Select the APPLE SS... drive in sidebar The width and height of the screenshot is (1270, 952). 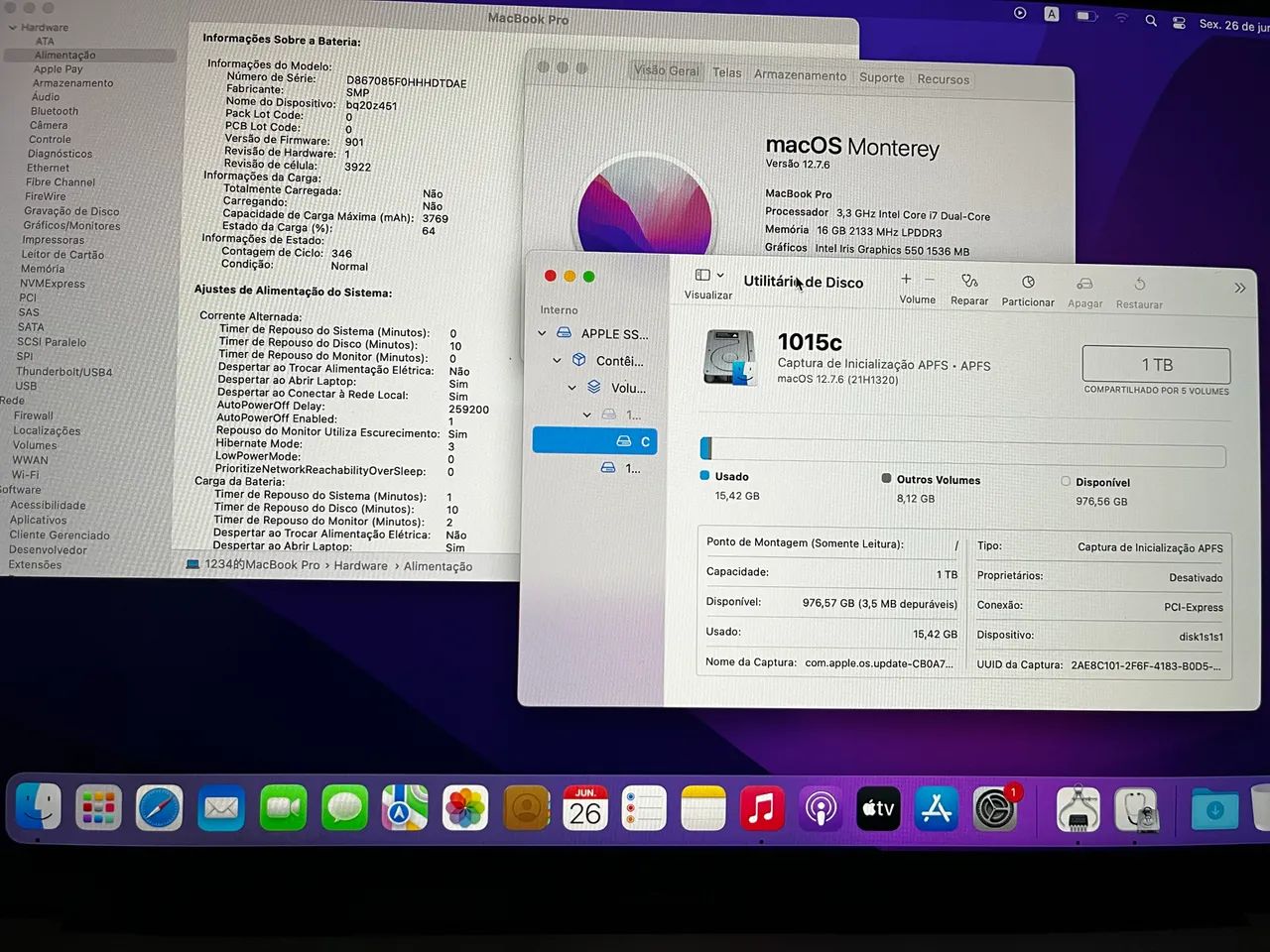click(x=601, y=333)
